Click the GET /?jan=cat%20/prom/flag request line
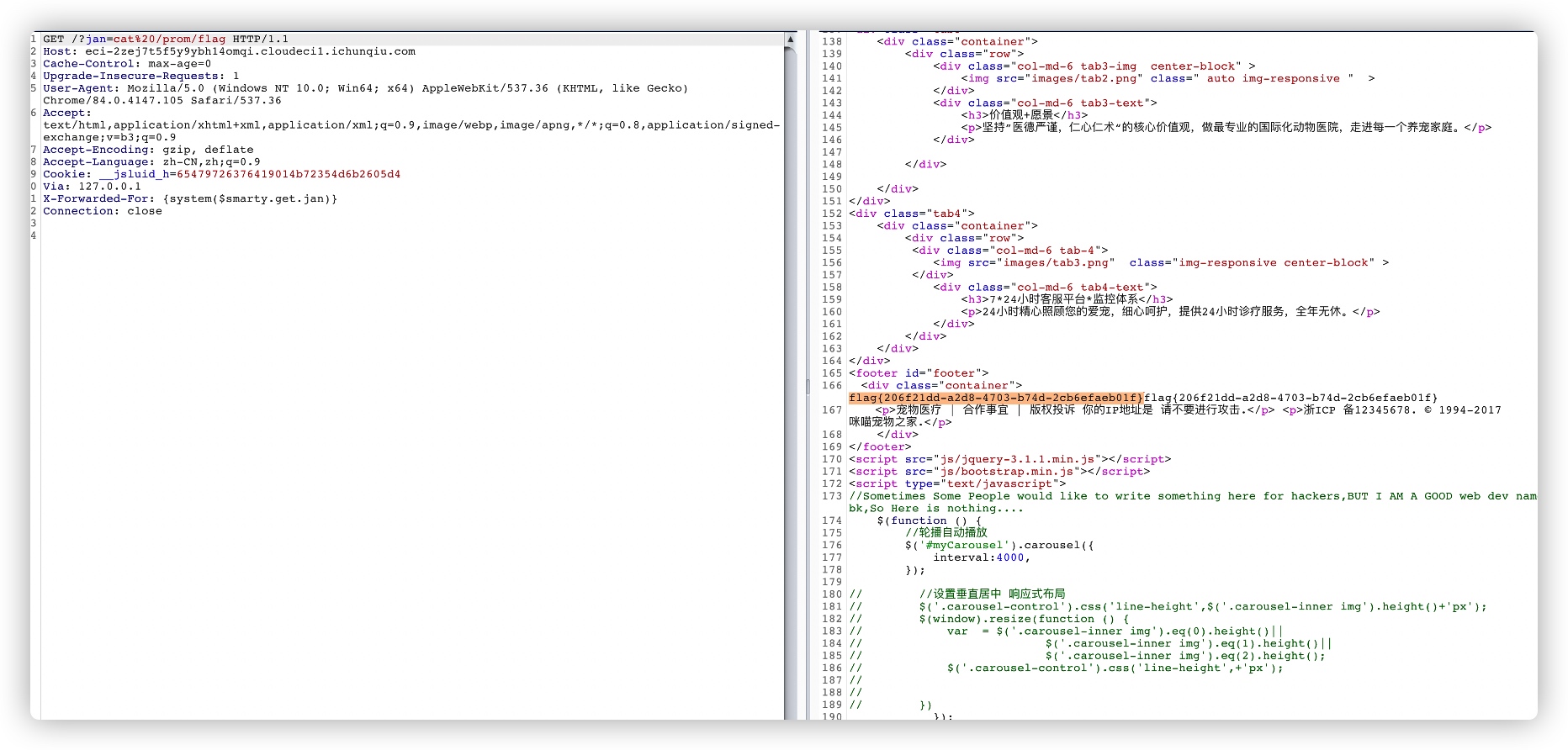The width and height of the screenshot is (1568, 750). [166, 39]
